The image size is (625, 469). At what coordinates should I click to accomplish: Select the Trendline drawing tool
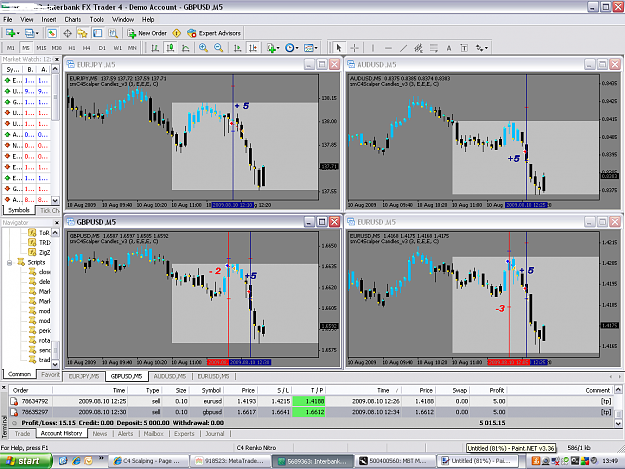[x=403, y=48]
